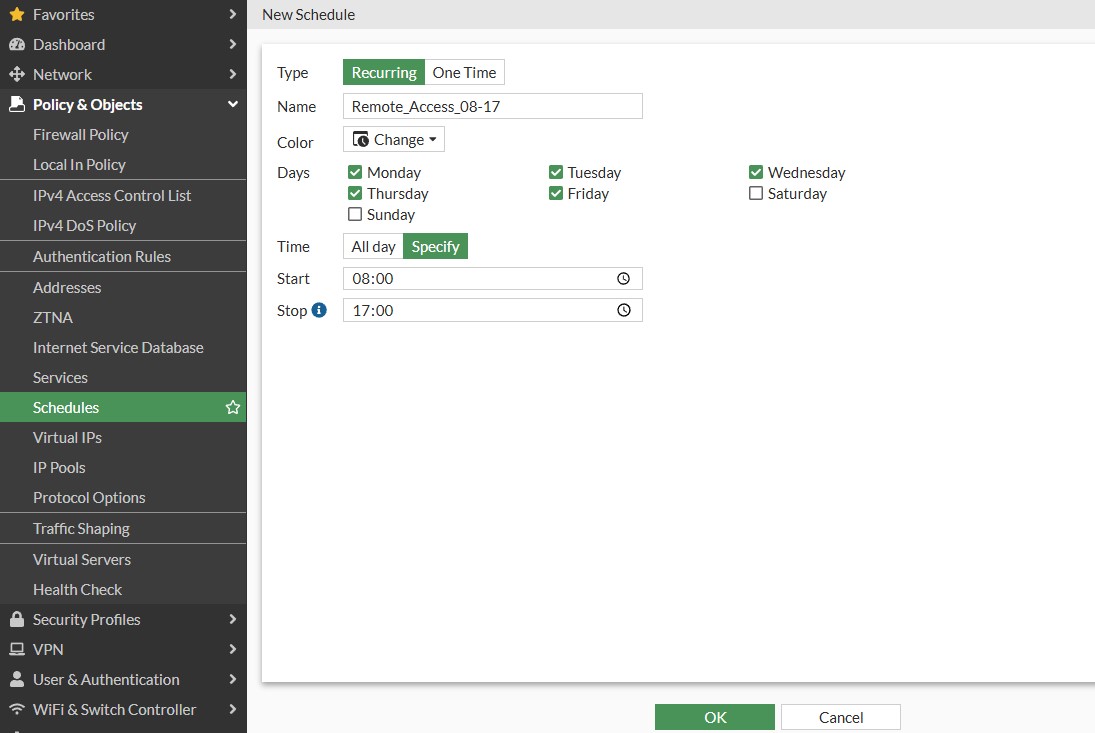
Task: Click the Dashboard gauge icon
Action: pos(17,44)
